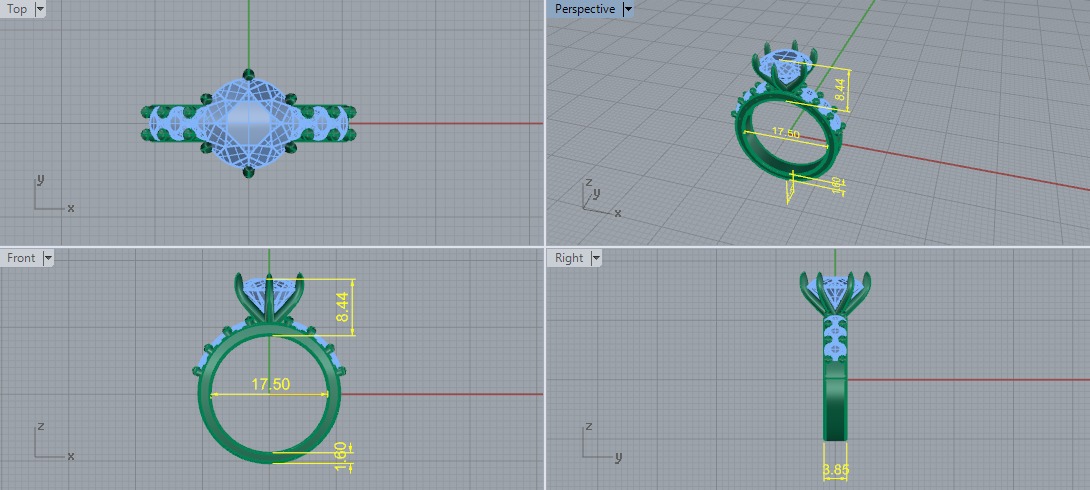Screen dimensions: 1090x490
Task: Select the 3.85 dimension in Right view
Action: point(836,471)
